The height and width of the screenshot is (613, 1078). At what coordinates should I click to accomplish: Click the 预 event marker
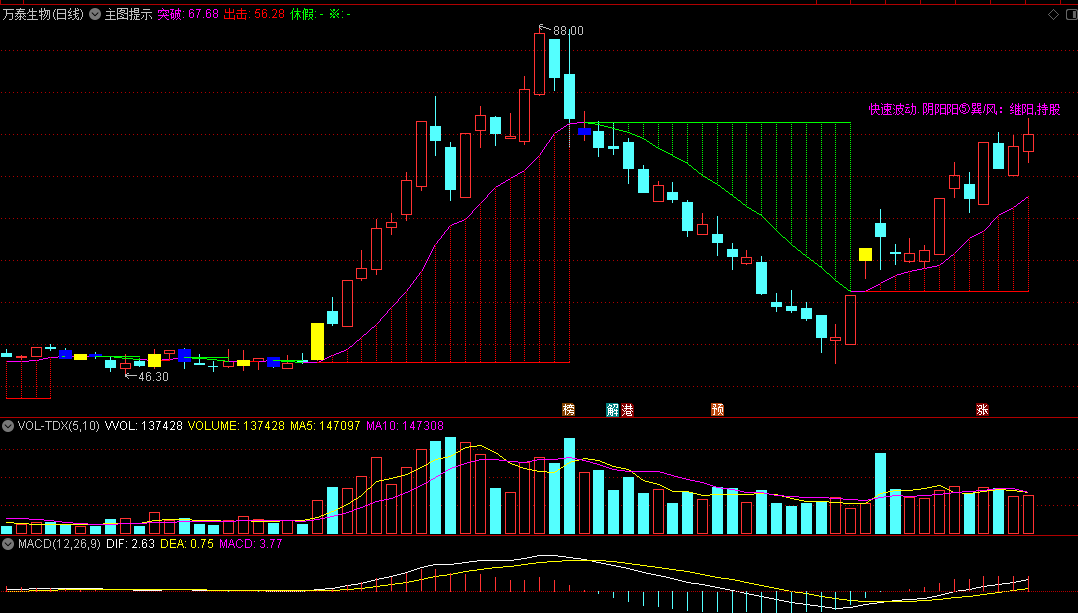tap(717, 410)
